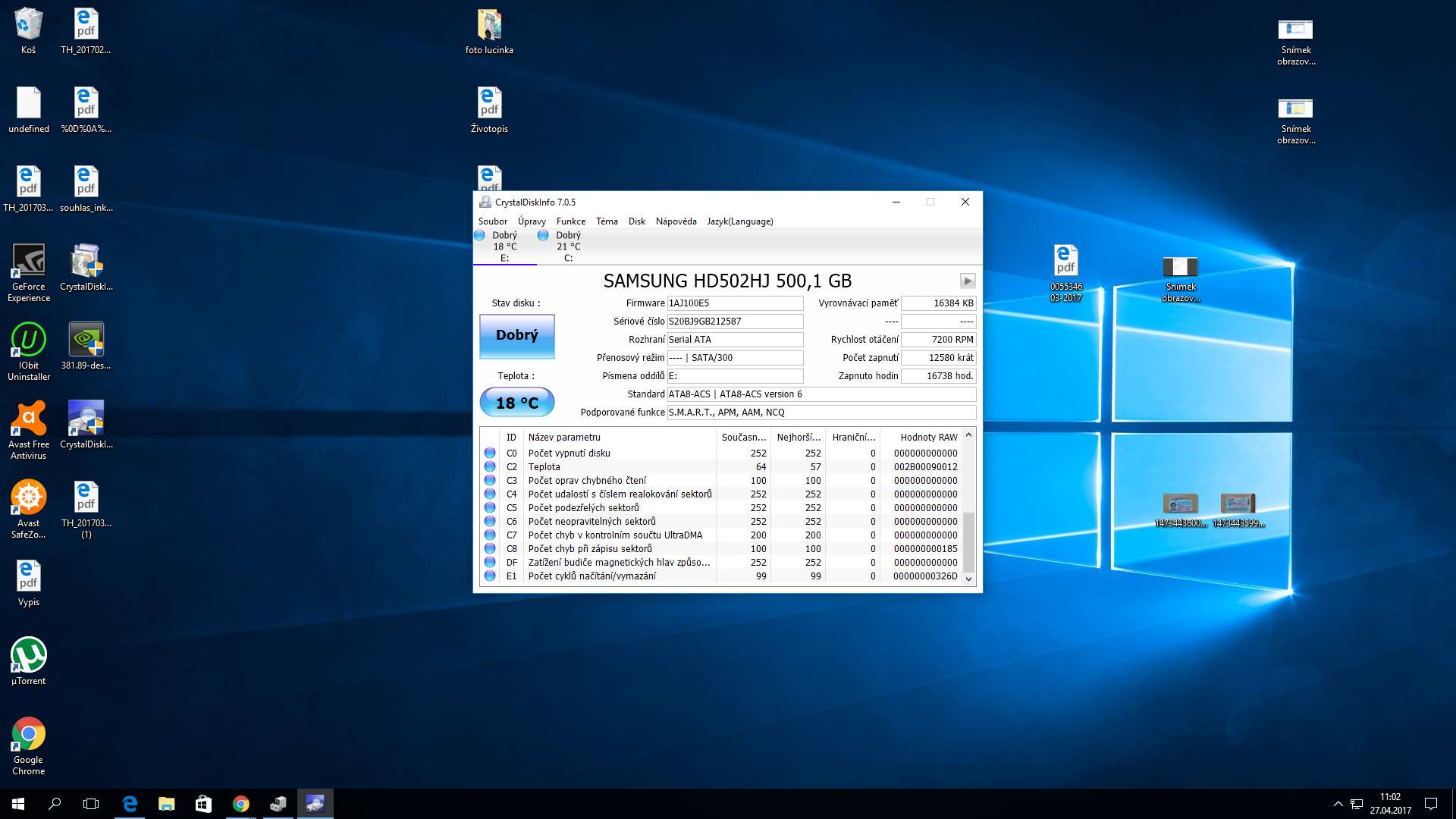Open the Windows Start menu

point(18,804)
